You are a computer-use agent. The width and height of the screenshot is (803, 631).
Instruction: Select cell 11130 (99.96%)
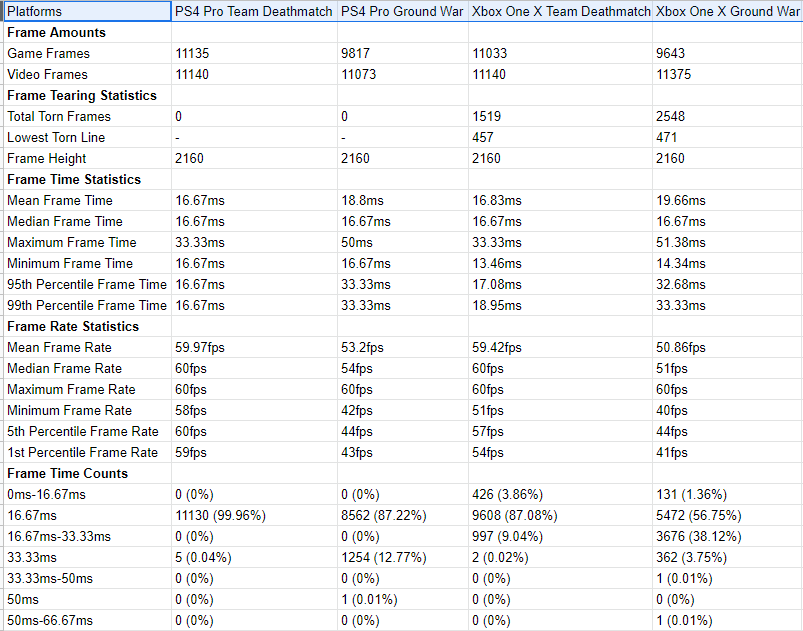221,515
